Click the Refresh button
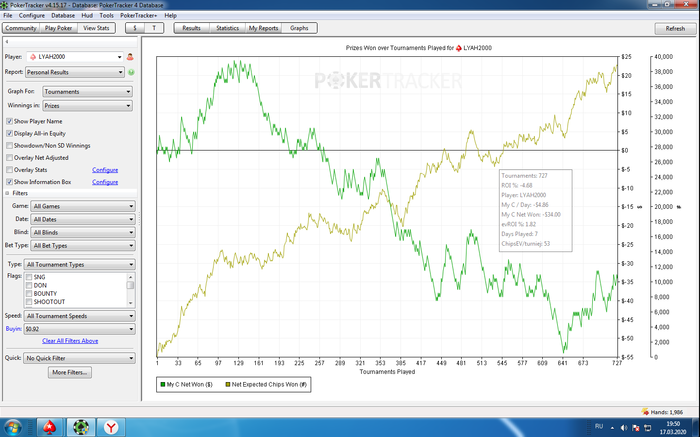700x437 pixels. pyautogui.click(x=675, y=28)
